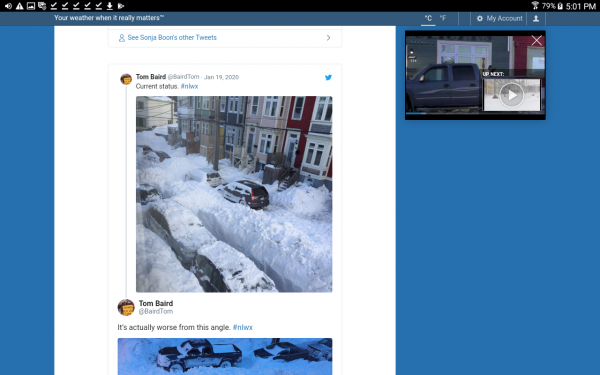Open Tom Baird's small avatar beside the tweet
Viewport: 600px width, 375px height.
[126, 79]
